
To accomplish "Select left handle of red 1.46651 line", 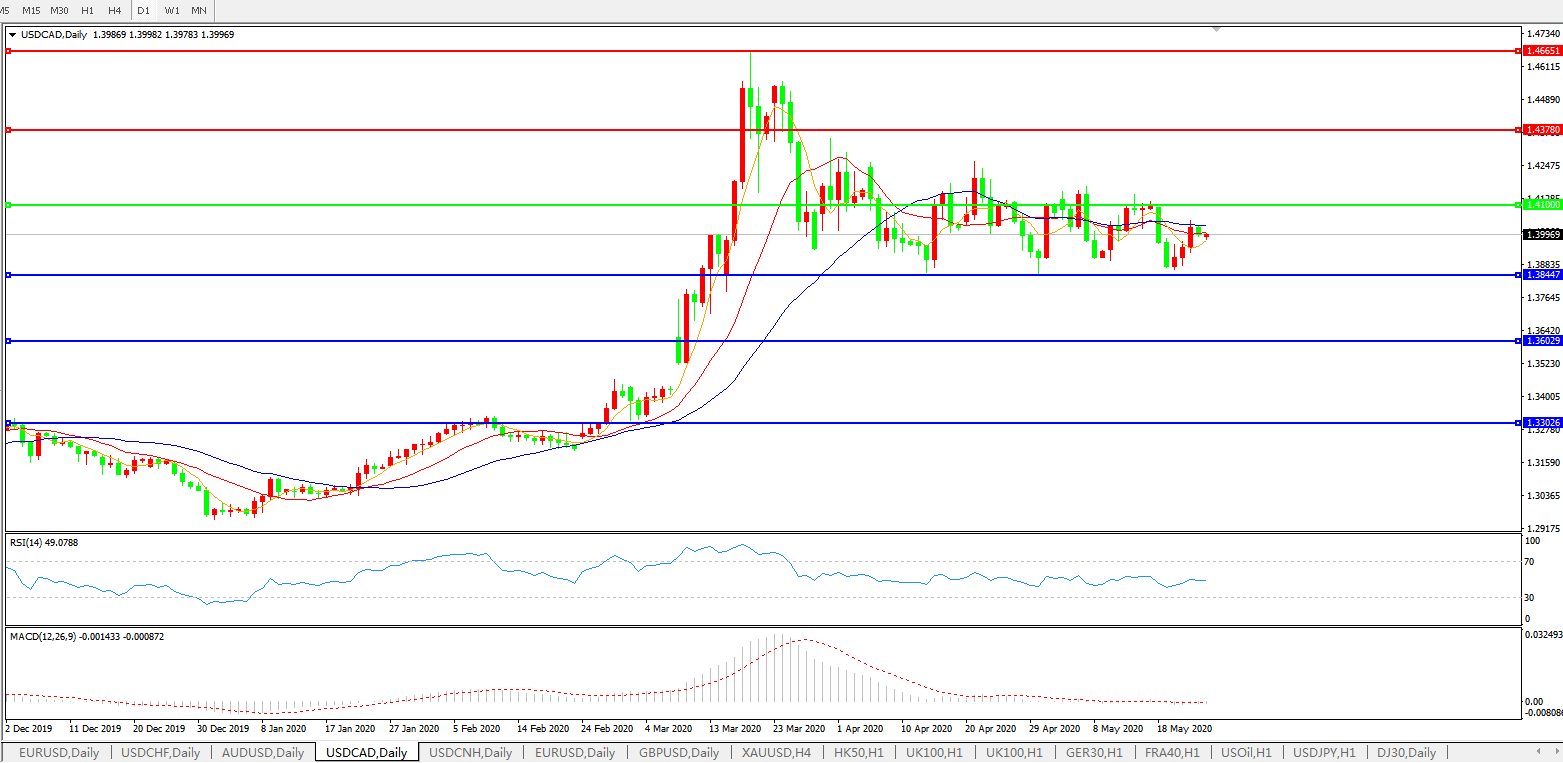I will [8, 50].
